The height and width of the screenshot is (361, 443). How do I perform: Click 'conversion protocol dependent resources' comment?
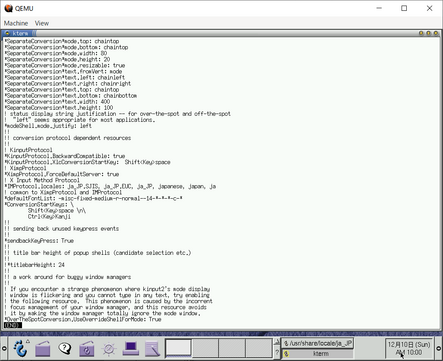(x=72, y=138)
